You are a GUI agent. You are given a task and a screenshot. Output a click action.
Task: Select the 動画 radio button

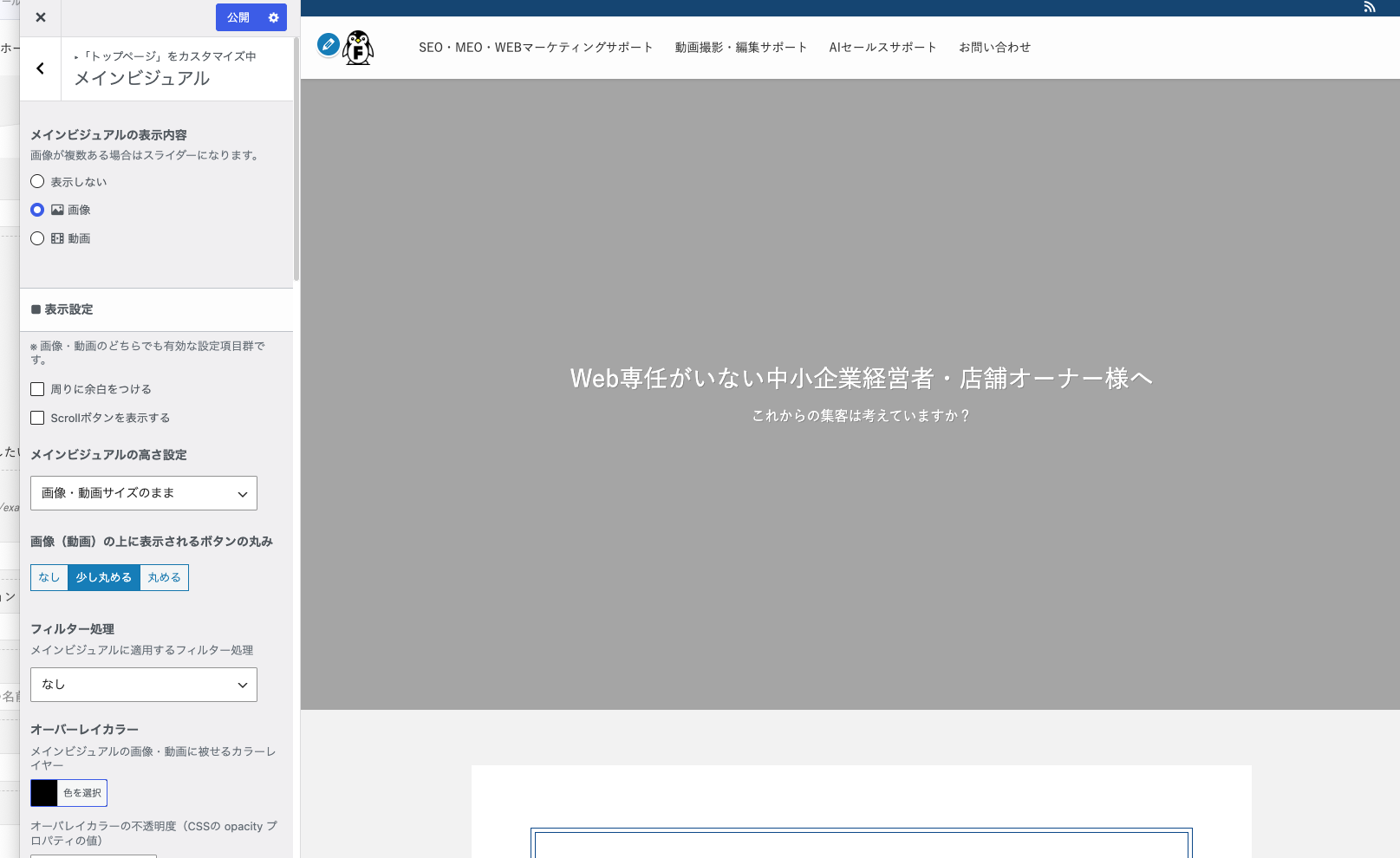coord(37,238)
